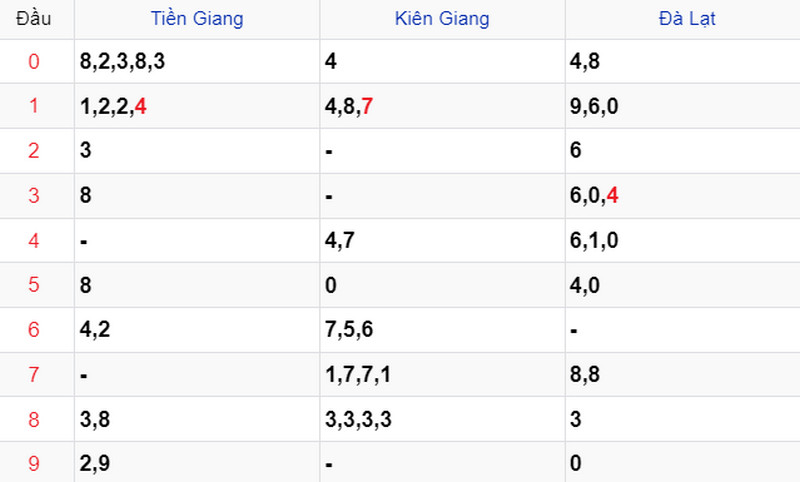
Task: Open the Đà Lạt column link
Action: 687,19
